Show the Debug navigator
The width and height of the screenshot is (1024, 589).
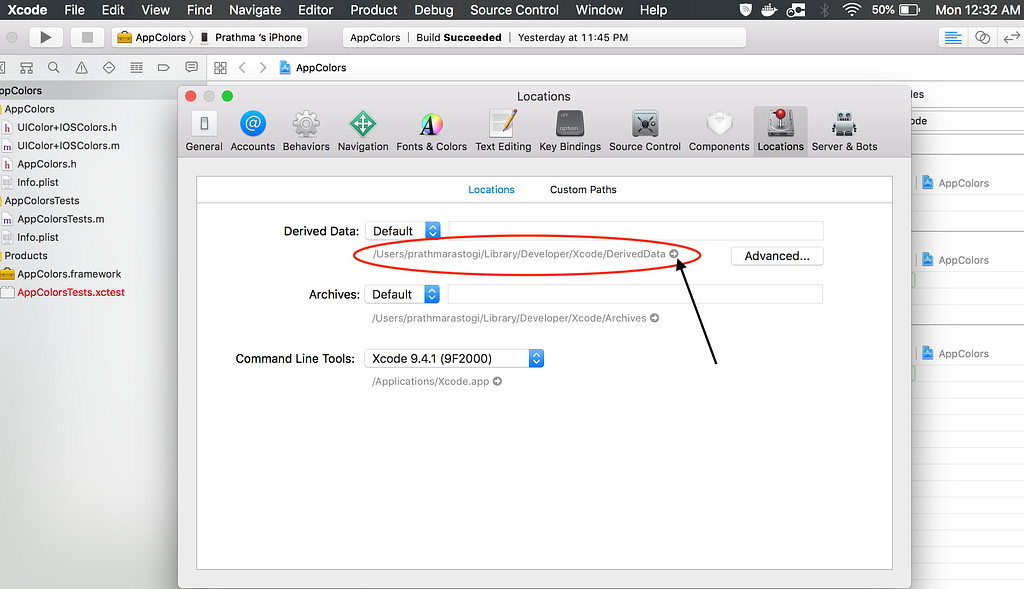(136, 67)
